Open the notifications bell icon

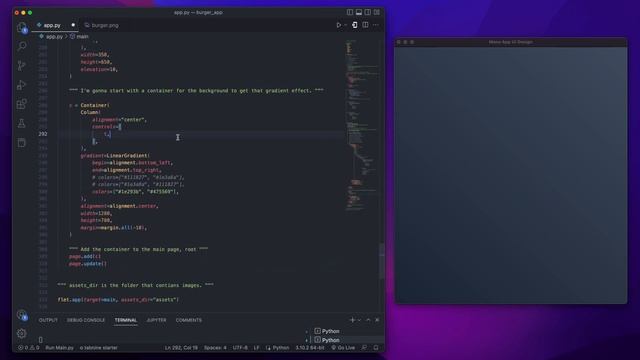tap(376, 348)
